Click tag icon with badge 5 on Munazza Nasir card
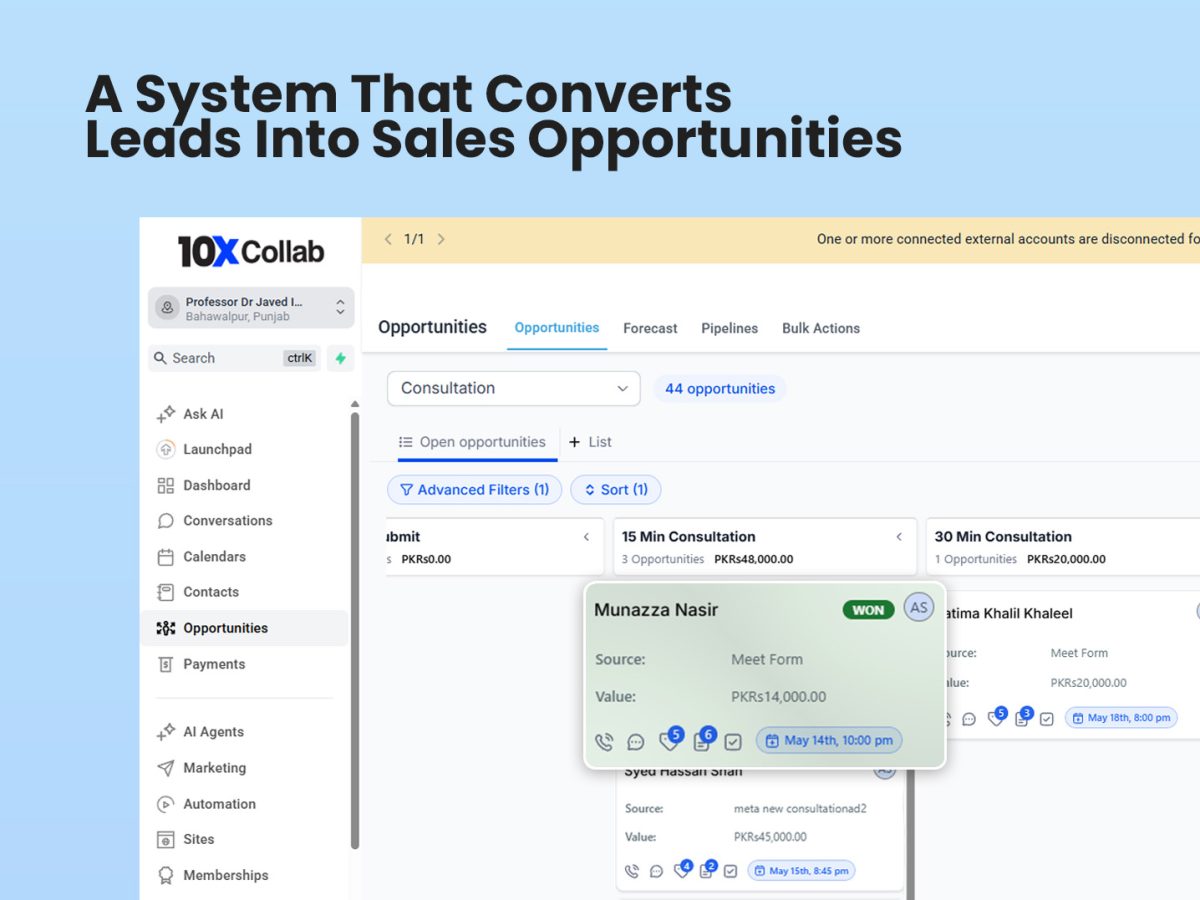1200x900 pixels. point(670,740)
